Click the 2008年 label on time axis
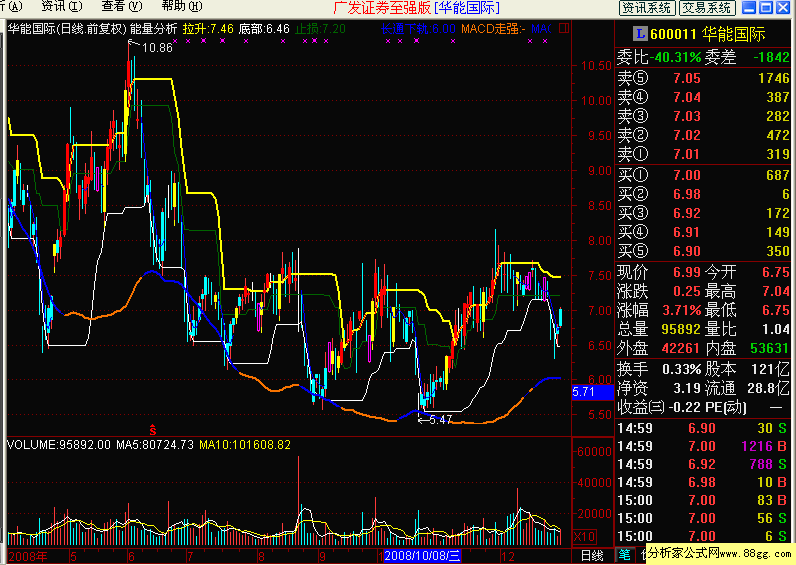This screenshot has width=796, height=565. 28,556
